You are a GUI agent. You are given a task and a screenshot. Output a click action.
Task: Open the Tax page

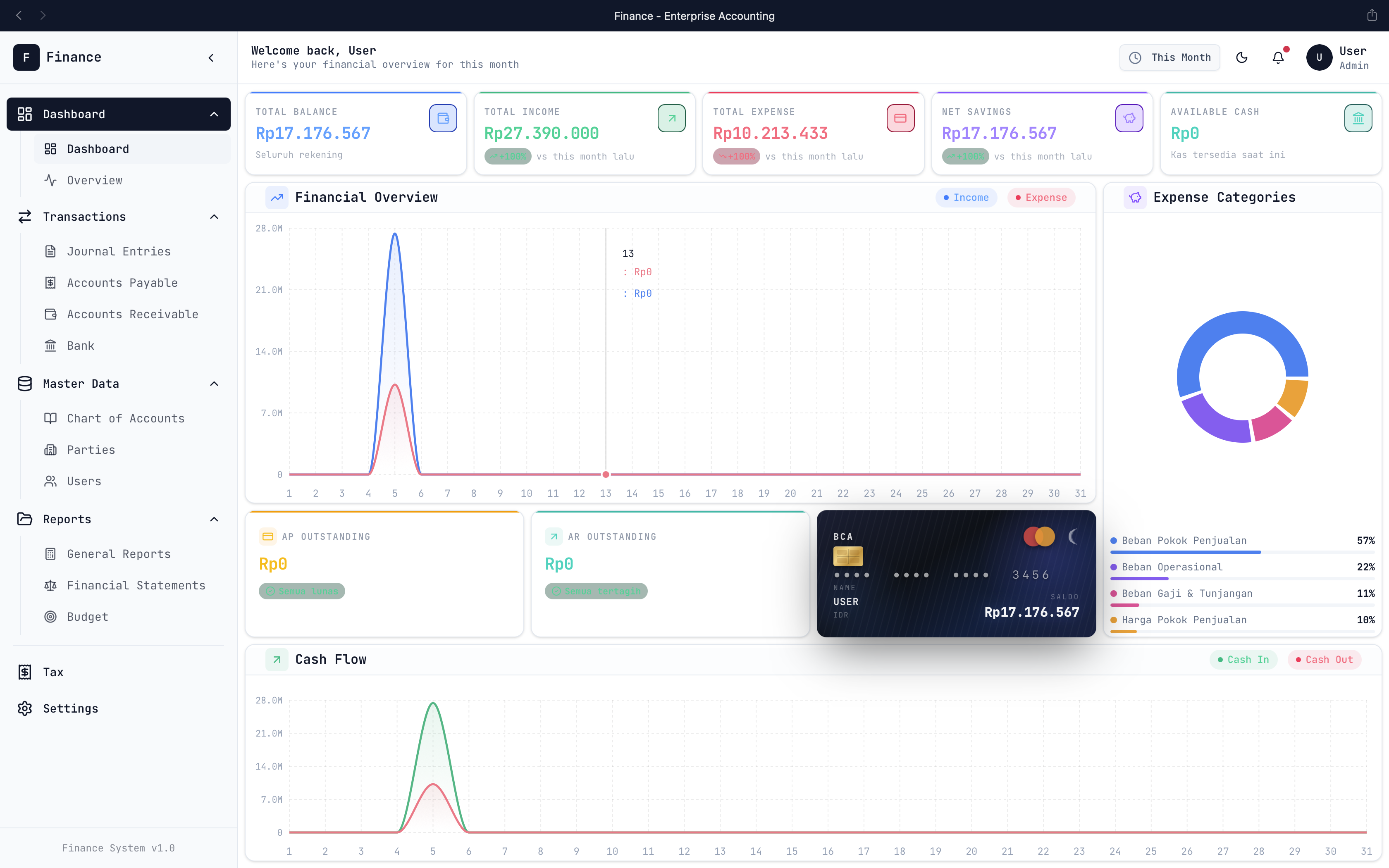[x=53, y=672]
